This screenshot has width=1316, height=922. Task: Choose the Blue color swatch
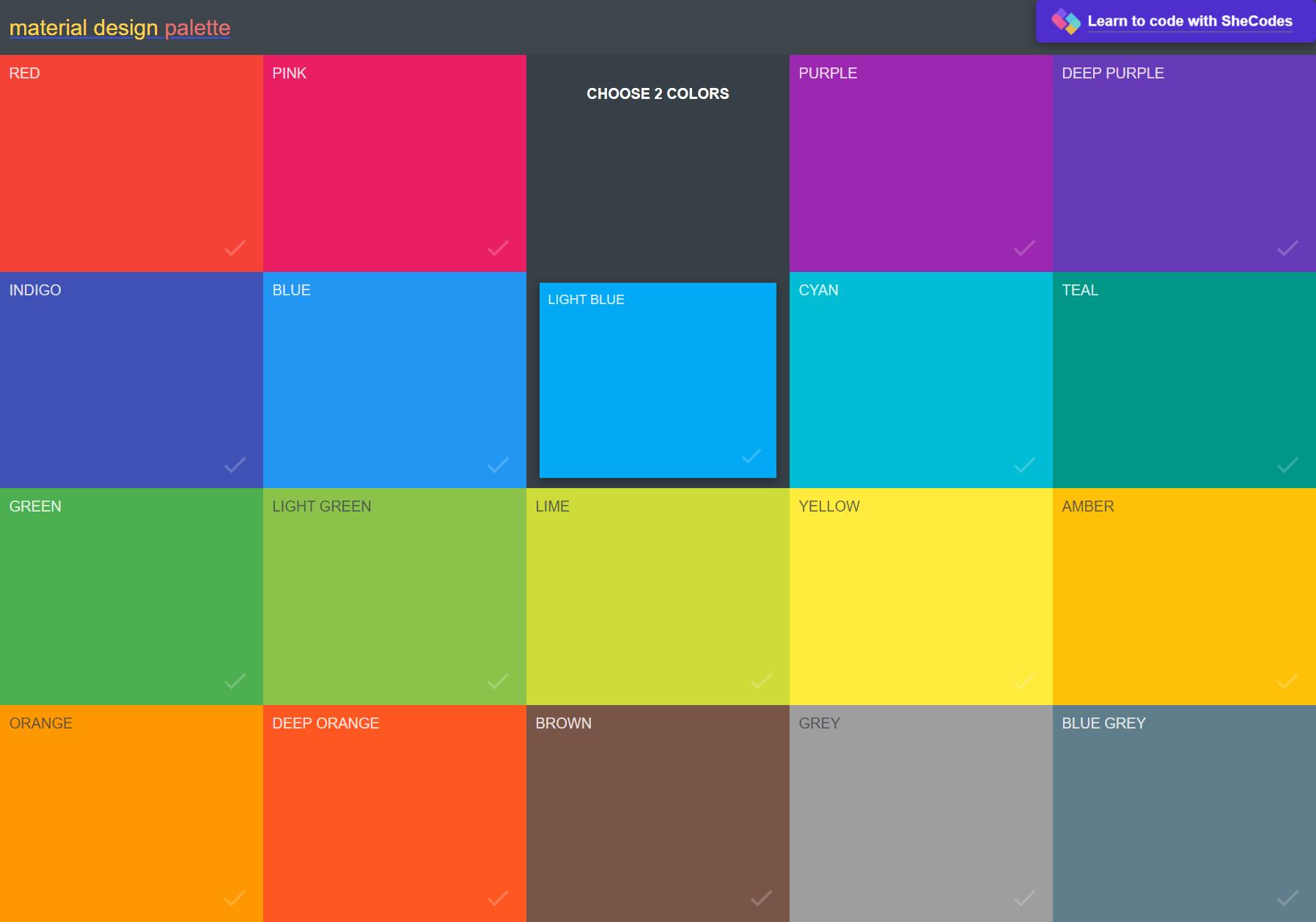394,380
